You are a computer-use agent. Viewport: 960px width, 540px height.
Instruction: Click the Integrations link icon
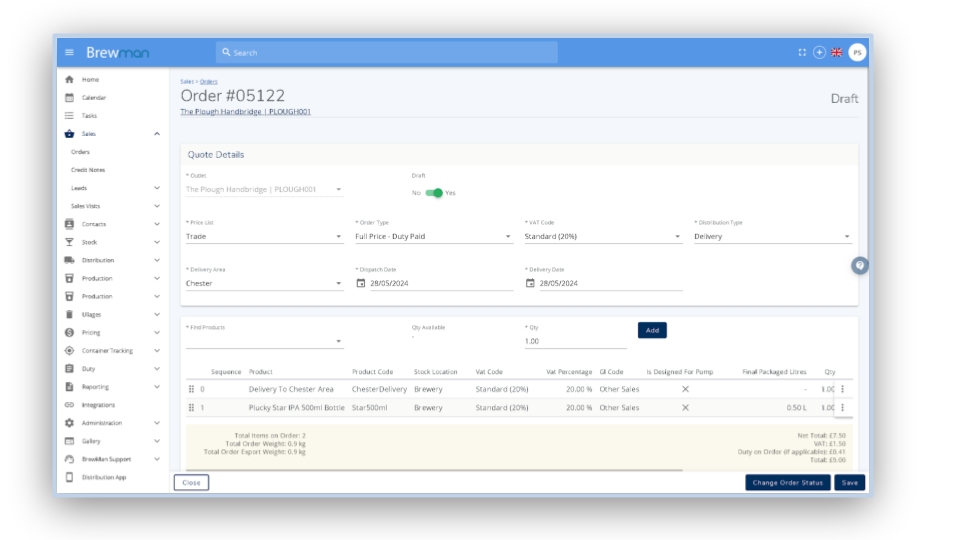(69, 405)
